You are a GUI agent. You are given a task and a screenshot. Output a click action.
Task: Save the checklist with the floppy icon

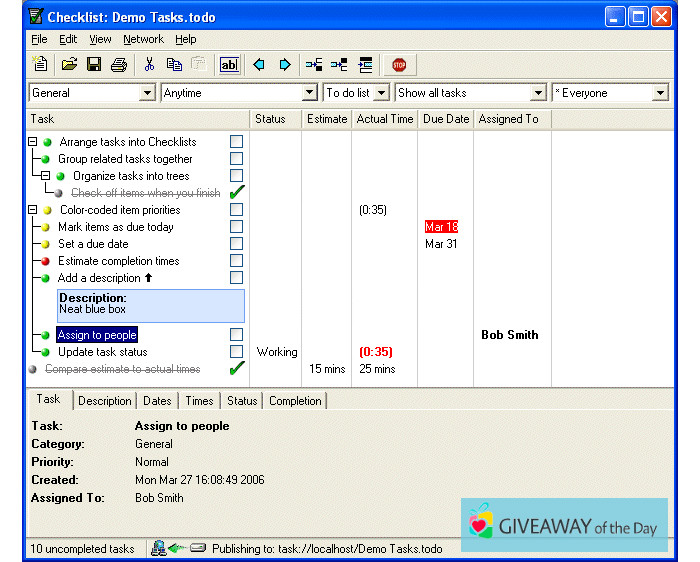pyautogui.click(x=94, y=65)
